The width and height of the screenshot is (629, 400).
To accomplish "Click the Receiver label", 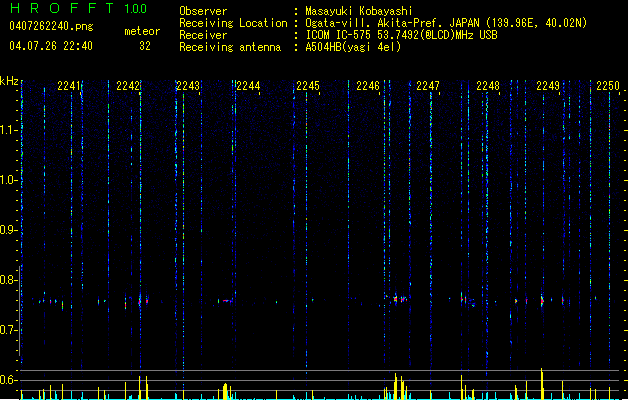I will point(203,35).
